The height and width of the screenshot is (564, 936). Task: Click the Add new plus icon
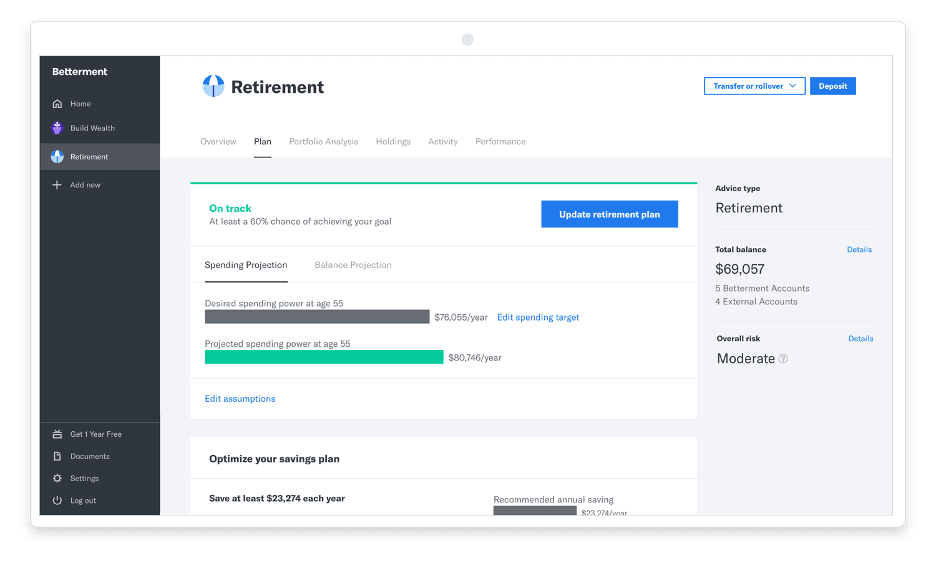57,185
